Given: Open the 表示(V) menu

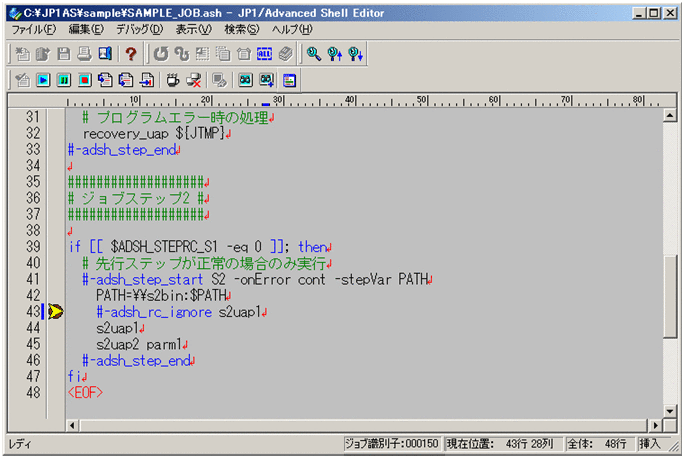Looking at the screenshot, I should pos(193,30).
